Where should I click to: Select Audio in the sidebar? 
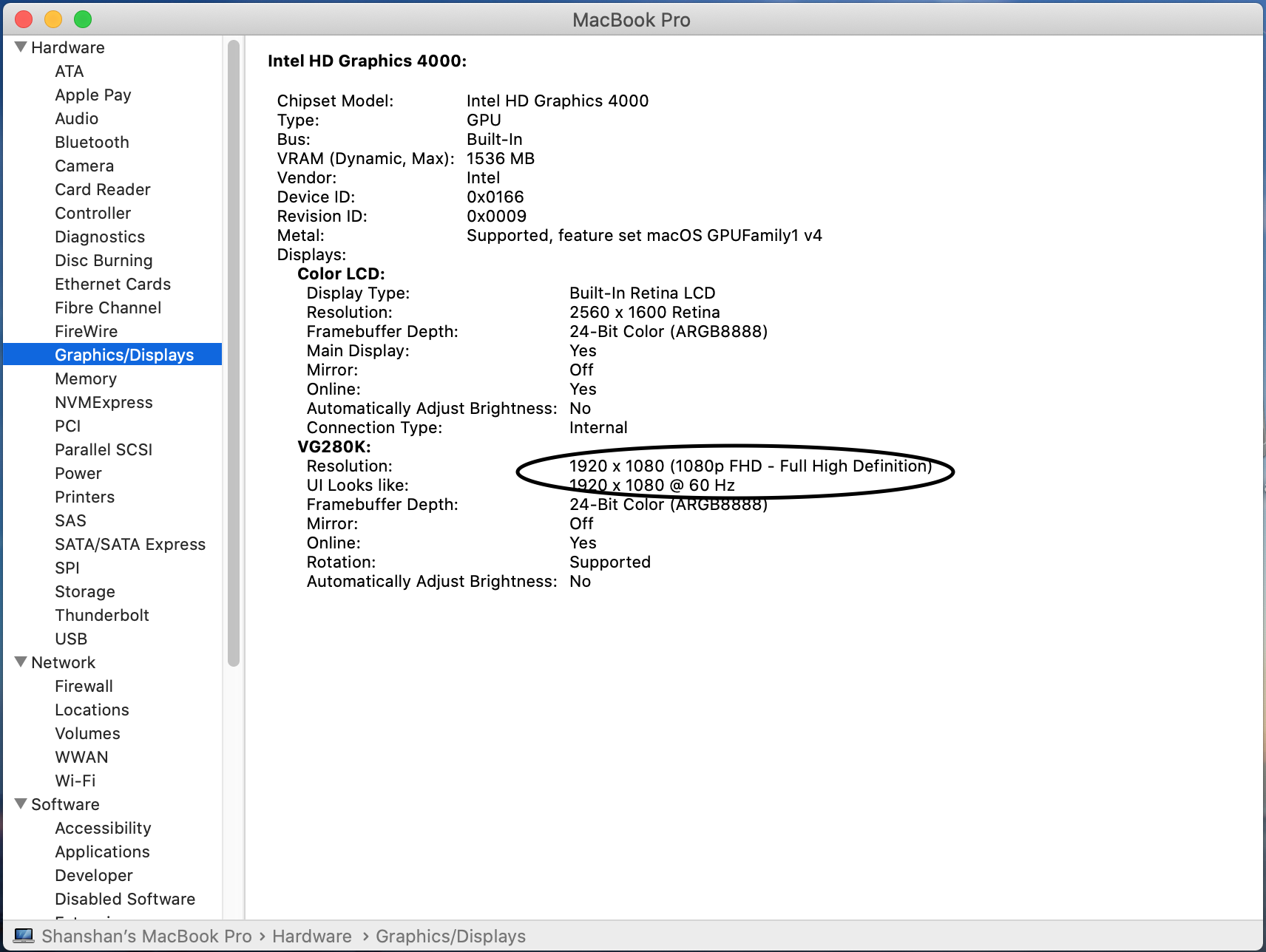77,118
